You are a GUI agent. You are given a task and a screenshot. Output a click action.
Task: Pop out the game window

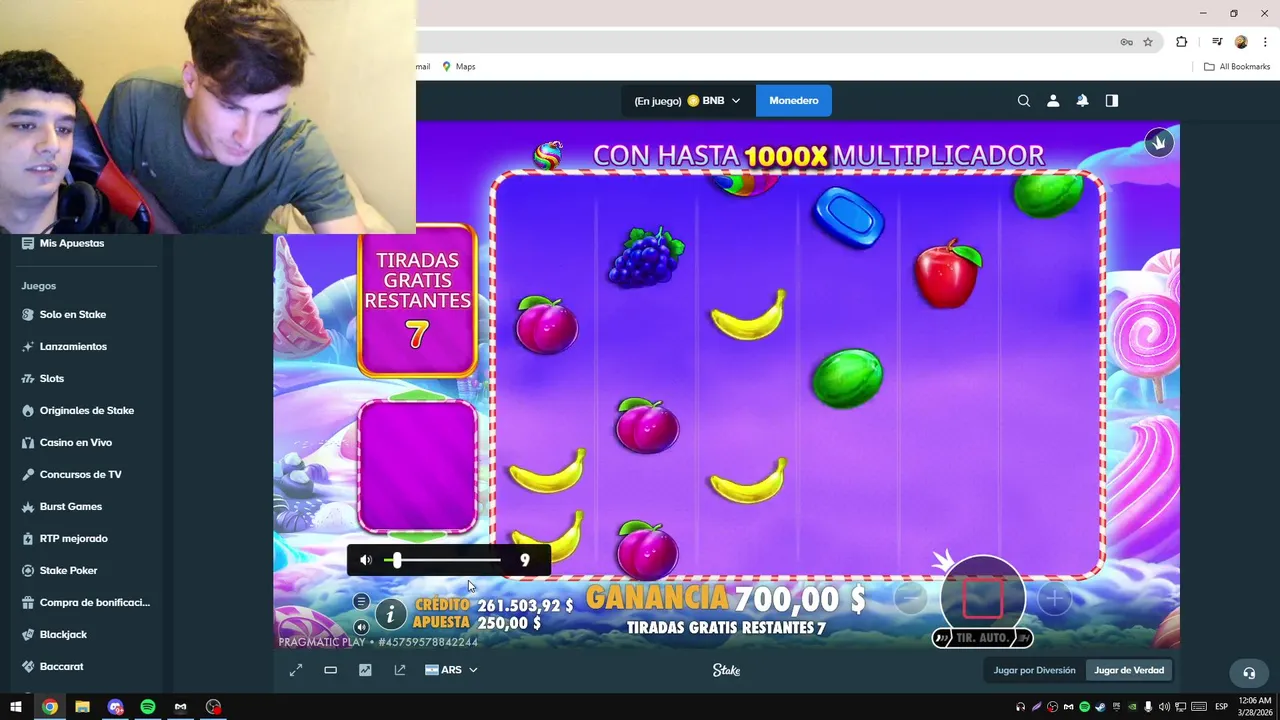(x=400, y=670)
